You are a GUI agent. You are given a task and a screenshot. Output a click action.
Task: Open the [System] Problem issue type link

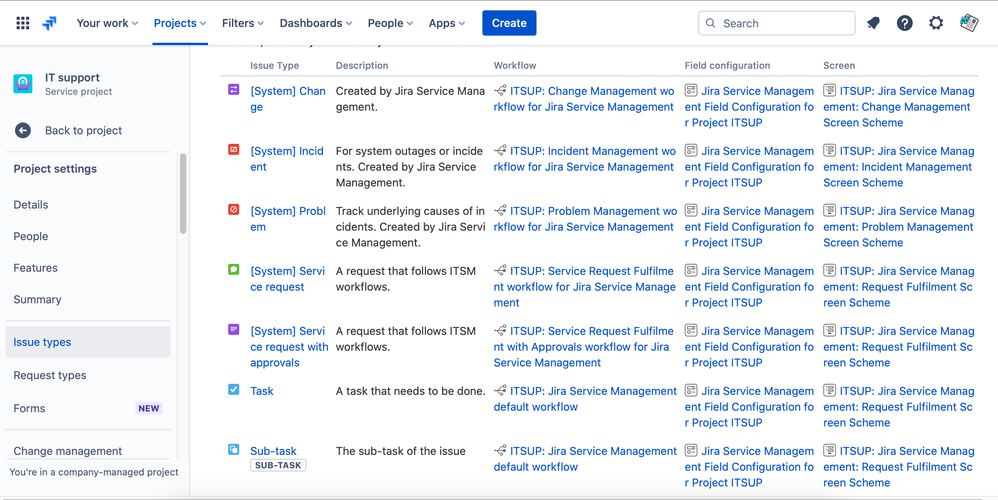(x=288, y=219)
